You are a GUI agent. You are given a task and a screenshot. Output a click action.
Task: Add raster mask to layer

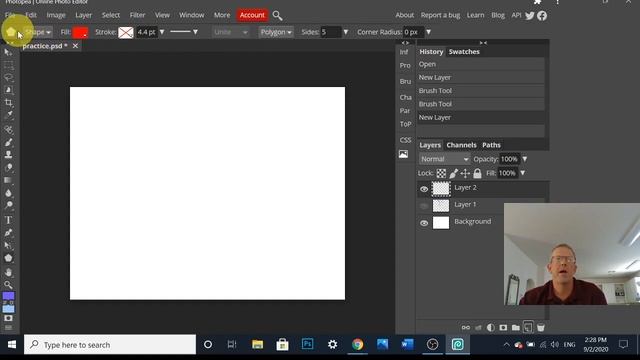pyautogui.click(x=503, y=327)
